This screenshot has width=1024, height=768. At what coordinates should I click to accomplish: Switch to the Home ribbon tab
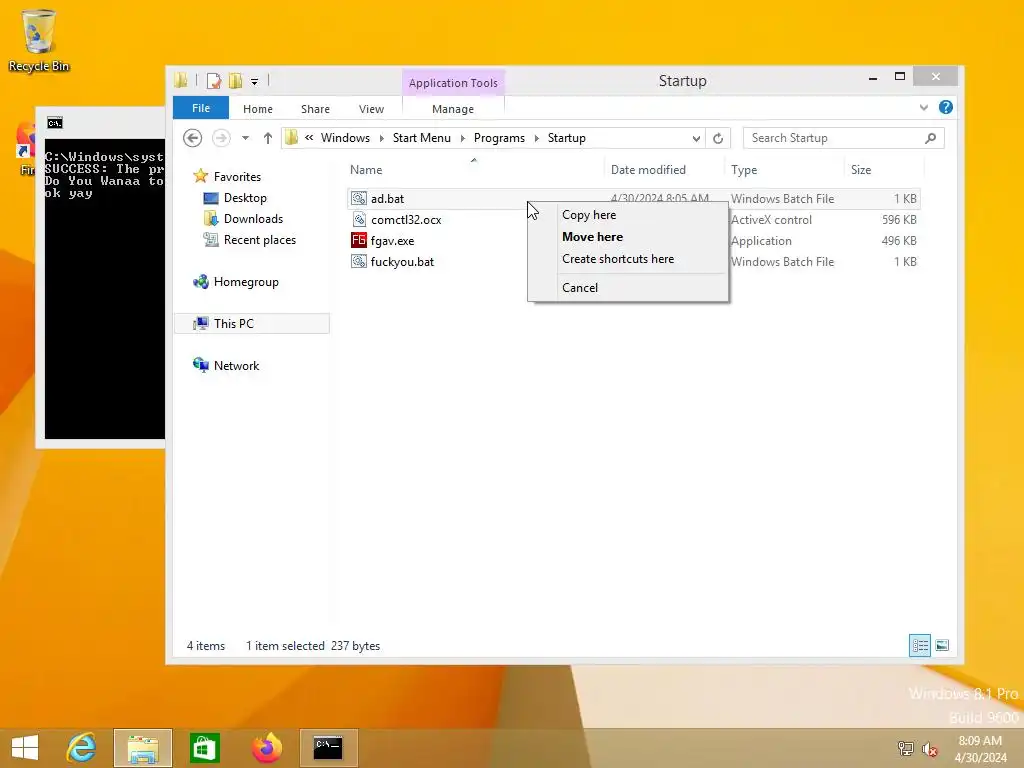(257, 109)
